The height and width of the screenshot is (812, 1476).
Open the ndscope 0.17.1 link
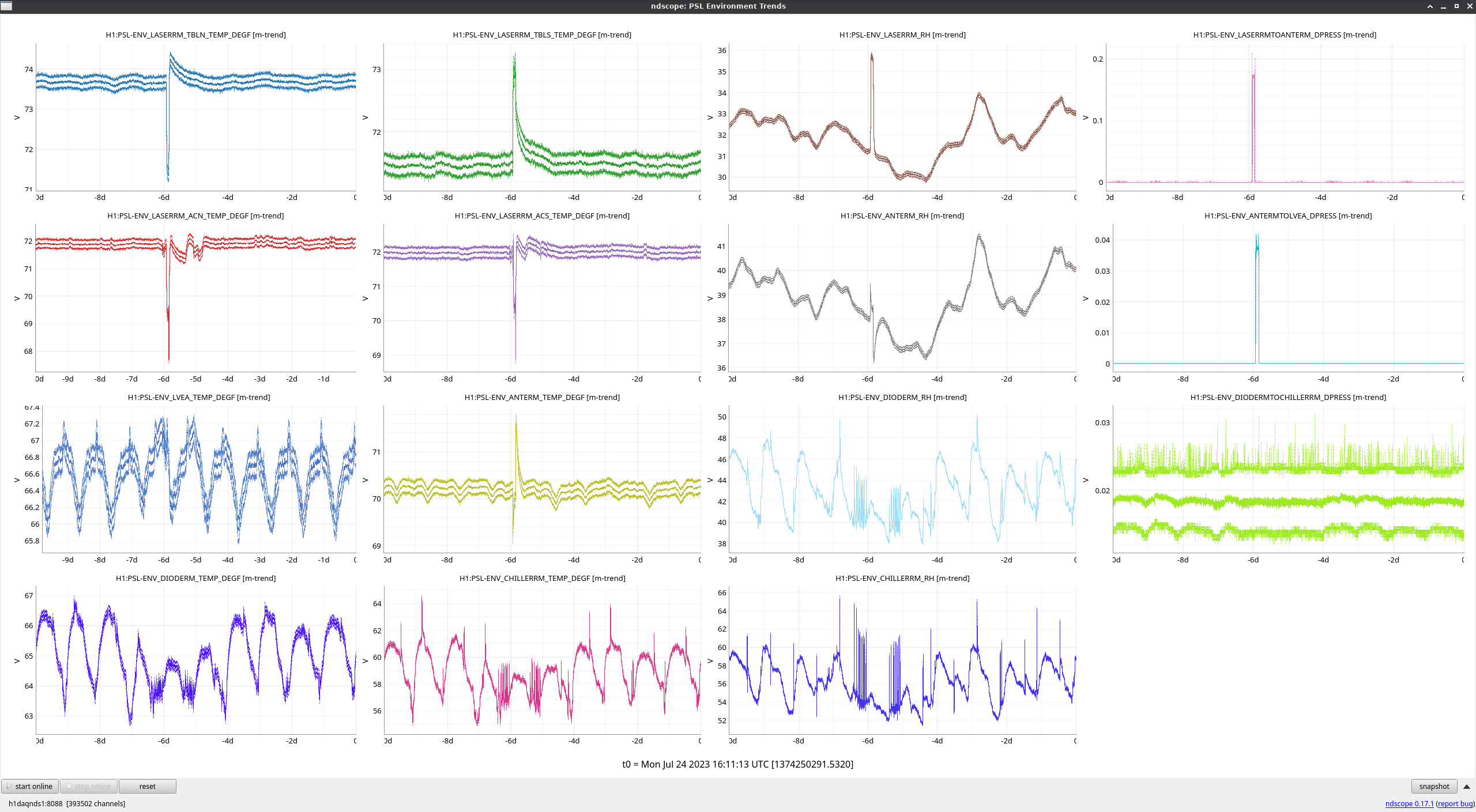coord(1409,803)
